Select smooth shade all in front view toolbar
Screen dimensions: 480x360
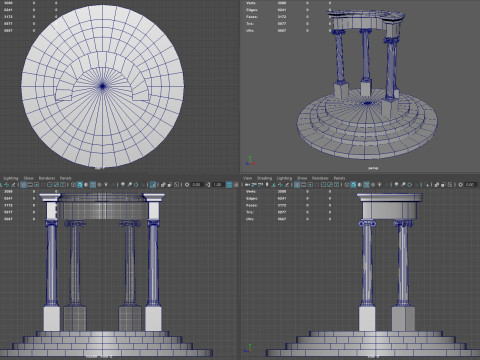[x=80, y=185]
